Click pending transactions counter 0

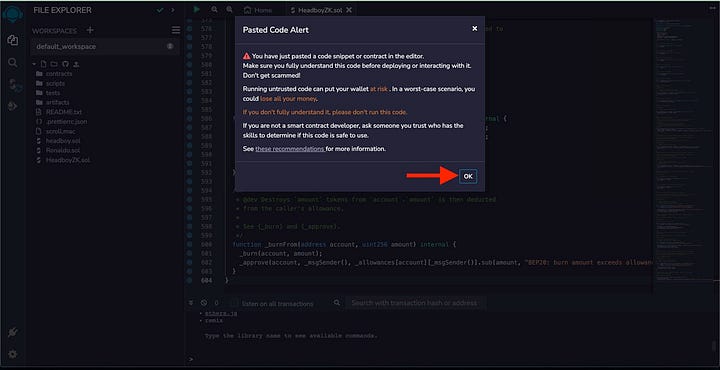216,303
